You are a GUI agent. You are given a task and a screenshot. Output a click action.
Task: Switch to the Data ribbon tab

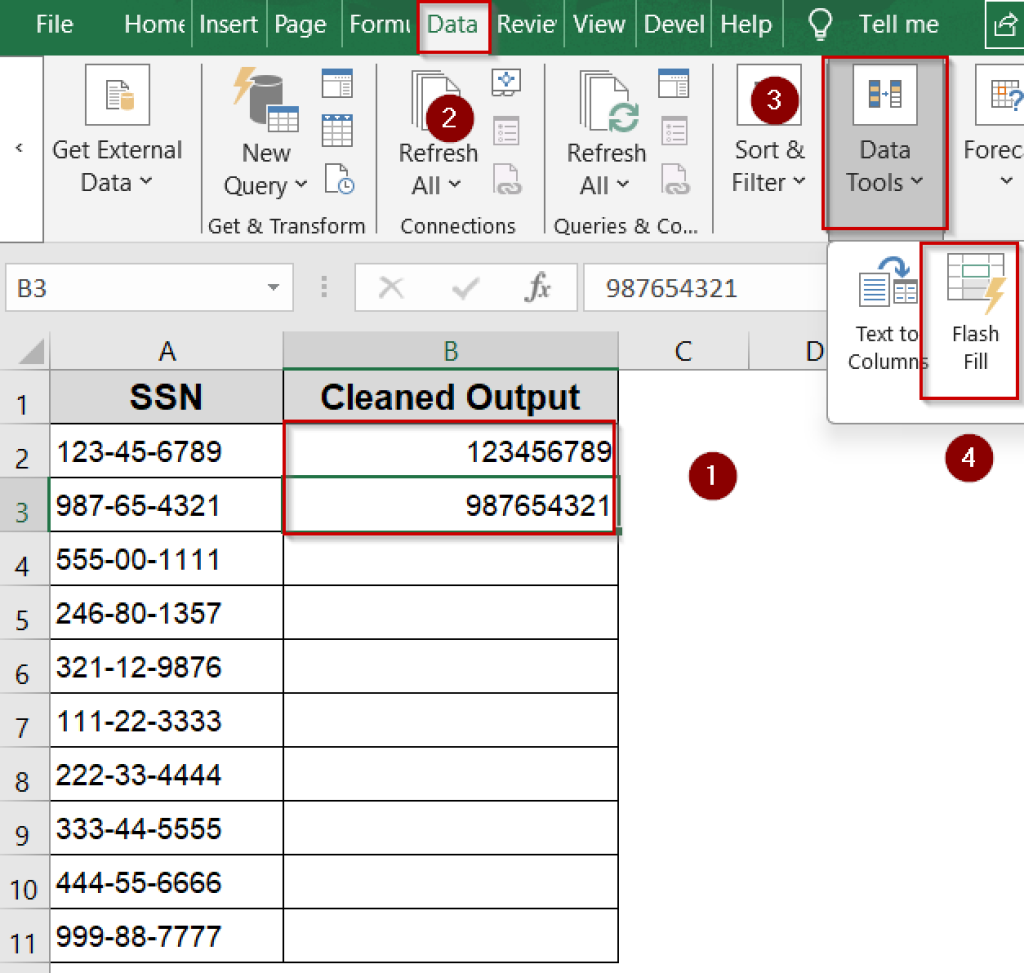coord(452,24)
